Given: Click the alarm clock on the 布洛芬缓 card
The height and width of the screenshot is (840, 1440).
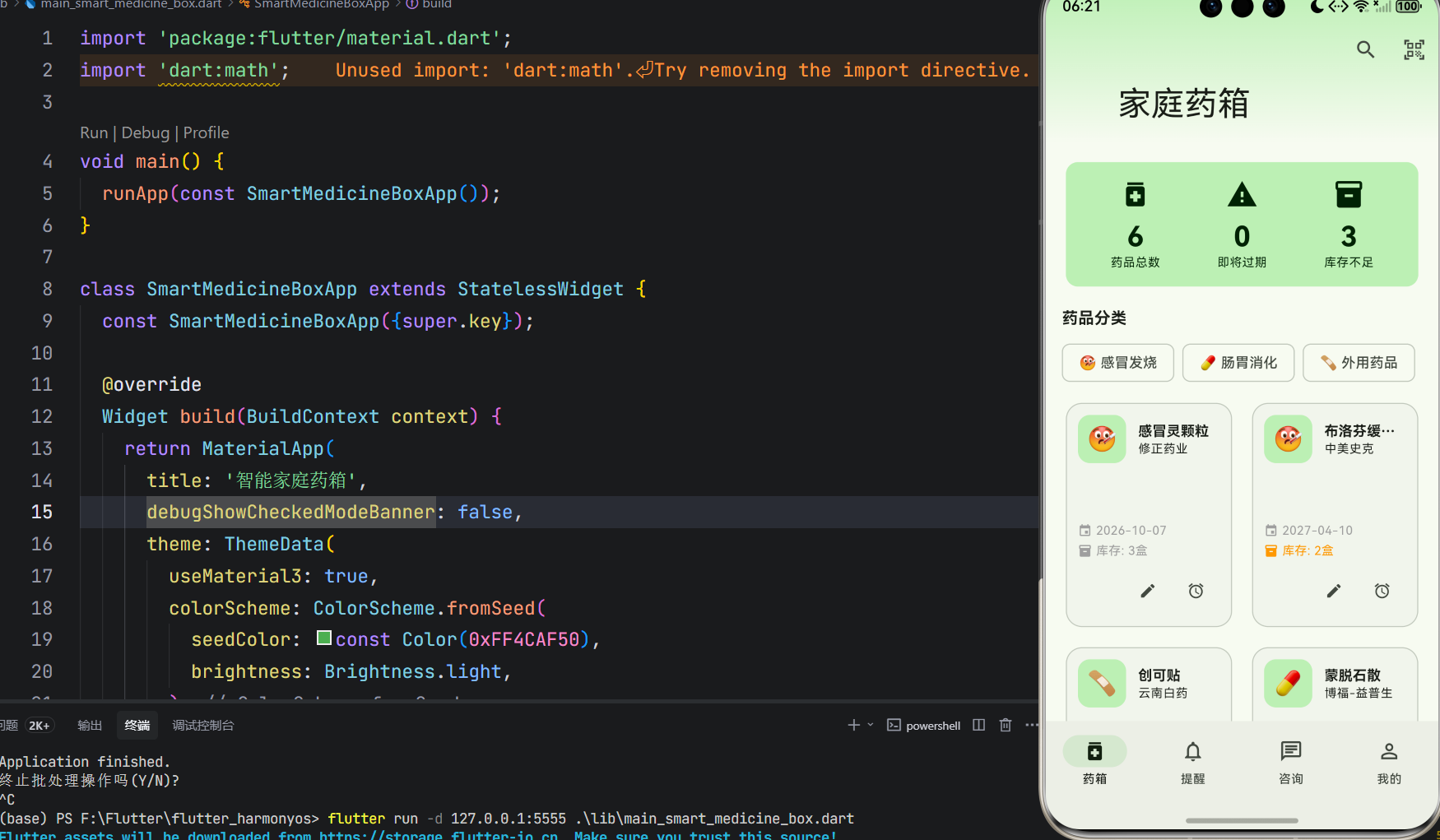Looking at the screenshot, I should coord(1382,591).
